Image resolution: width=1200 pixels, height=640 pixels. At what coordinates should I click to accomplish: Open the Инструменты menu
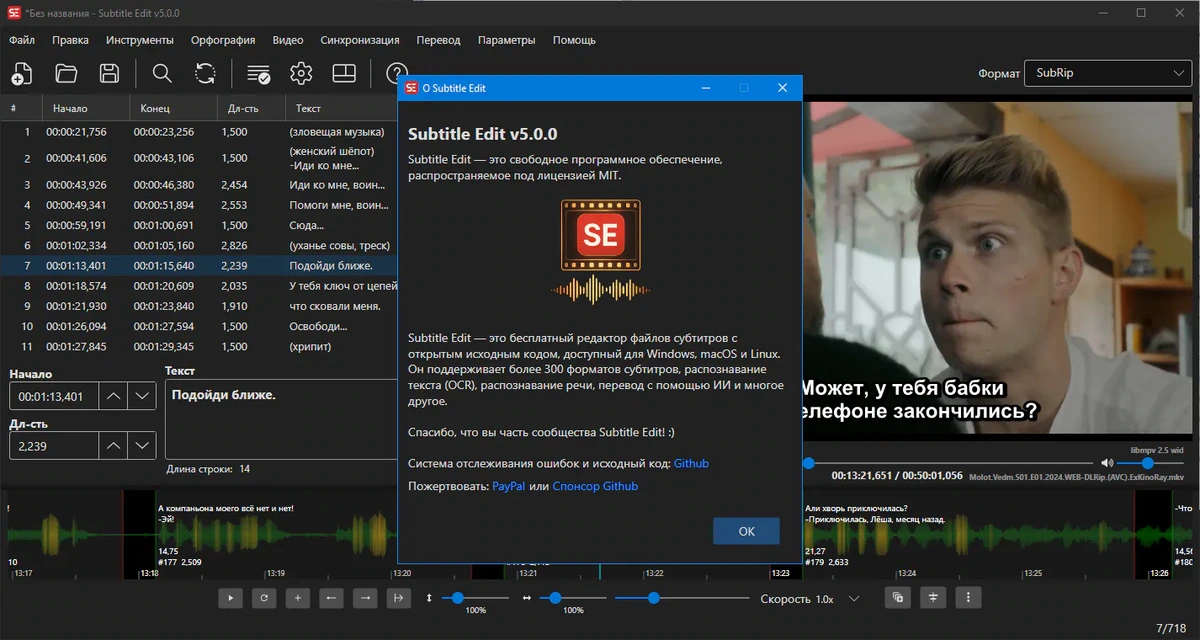[x=140, y=40]
